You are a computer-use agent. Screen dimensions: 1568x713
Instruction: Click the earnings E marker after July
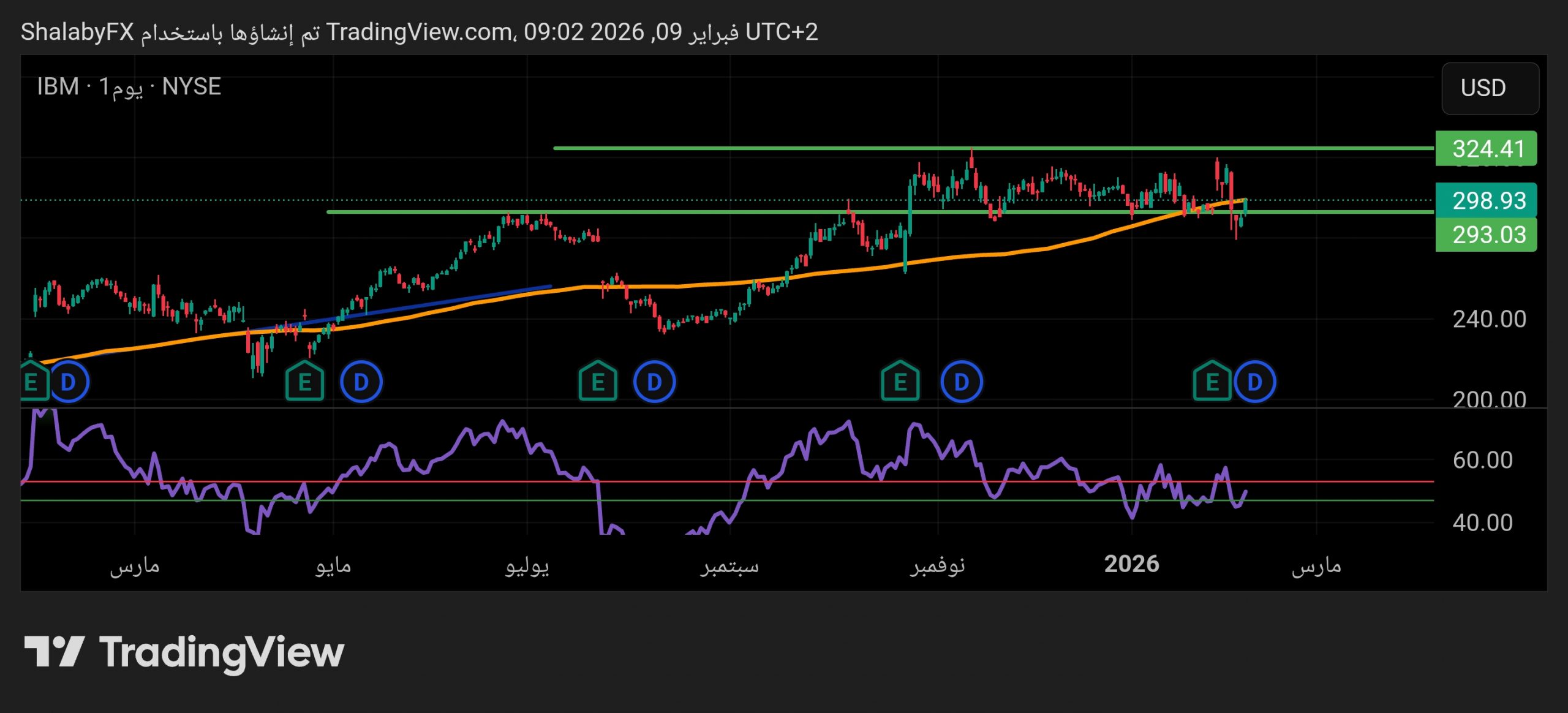598,382
